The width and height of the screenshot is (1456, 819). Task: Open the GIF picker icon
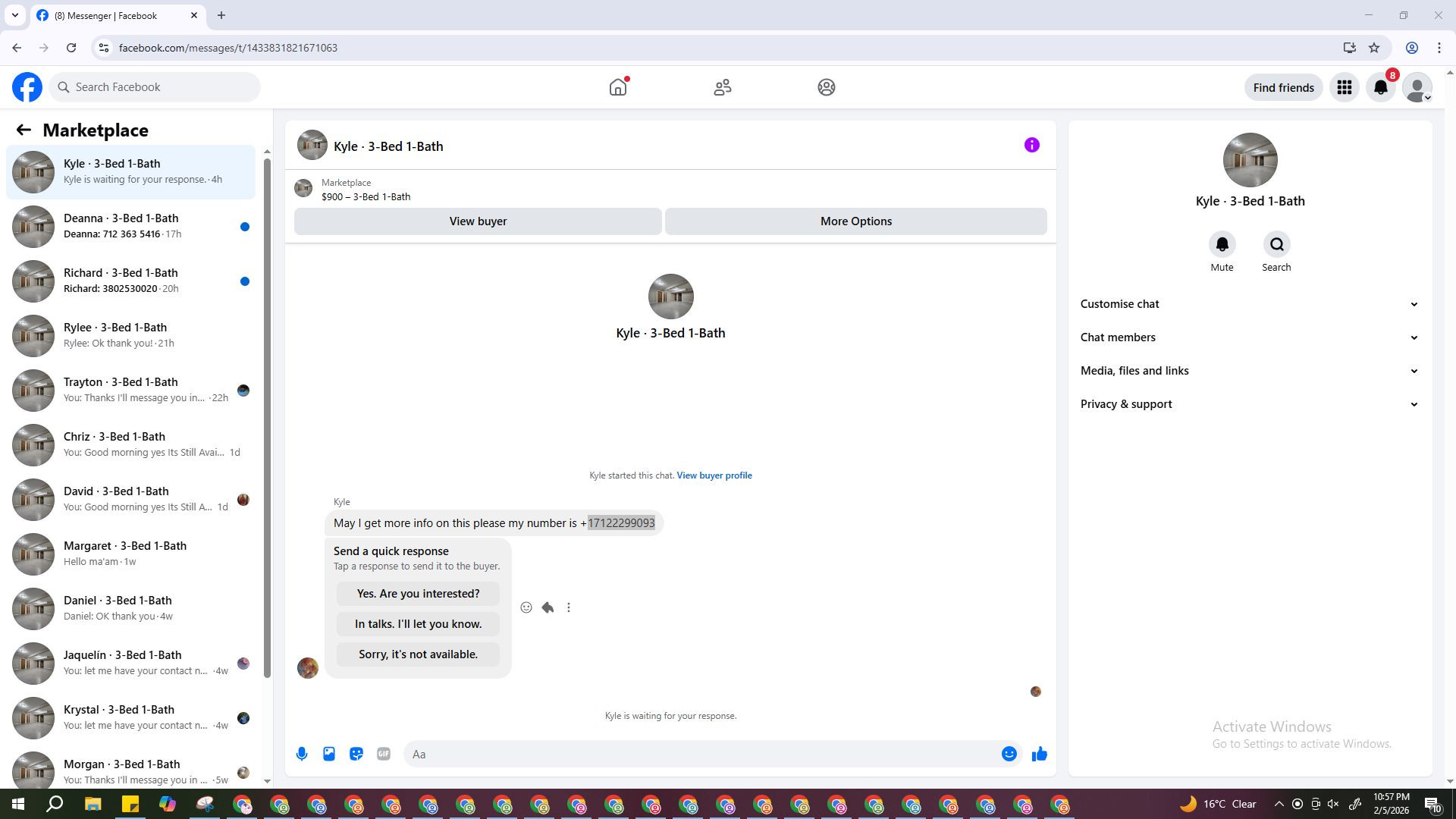[x=384, y=754]
